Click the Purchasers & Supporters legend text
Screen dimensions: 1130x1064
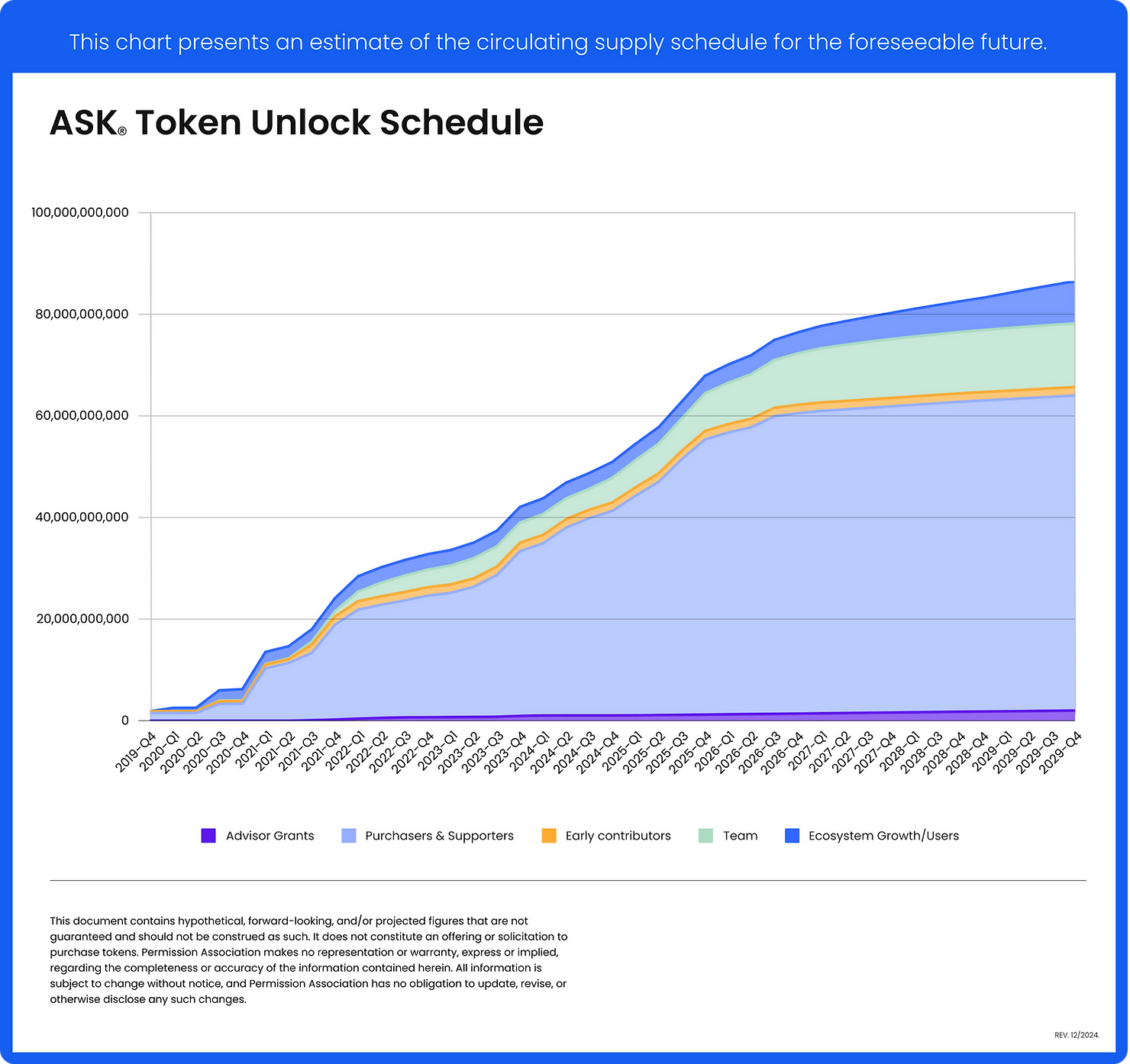[439, 835]
